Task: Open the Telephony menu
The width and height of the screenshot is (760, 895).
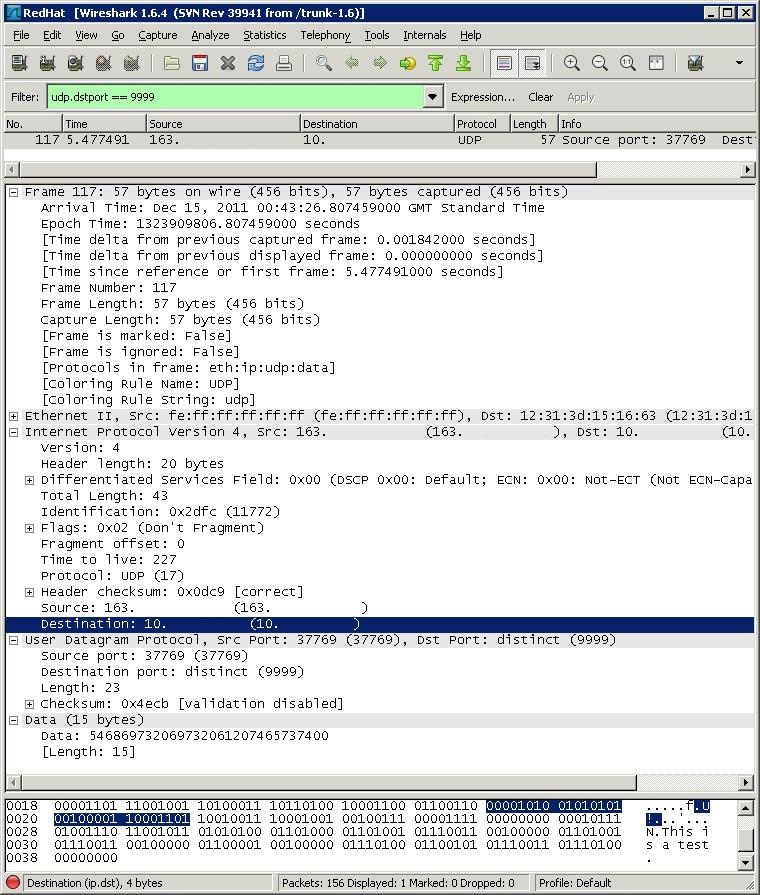Action: [325, 35]
